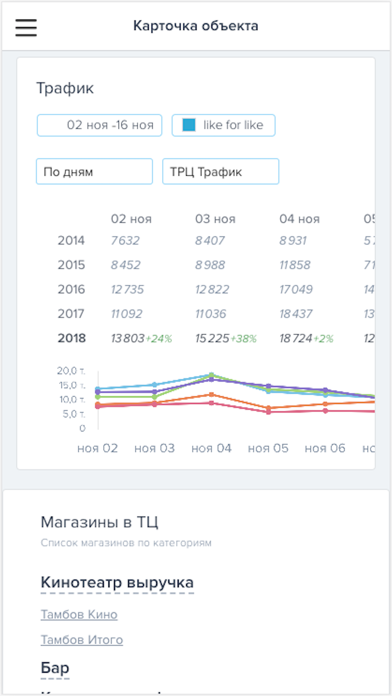Click the value 11092 for 2017
This screenshot has height=696, width=392.
pos(127,314)
